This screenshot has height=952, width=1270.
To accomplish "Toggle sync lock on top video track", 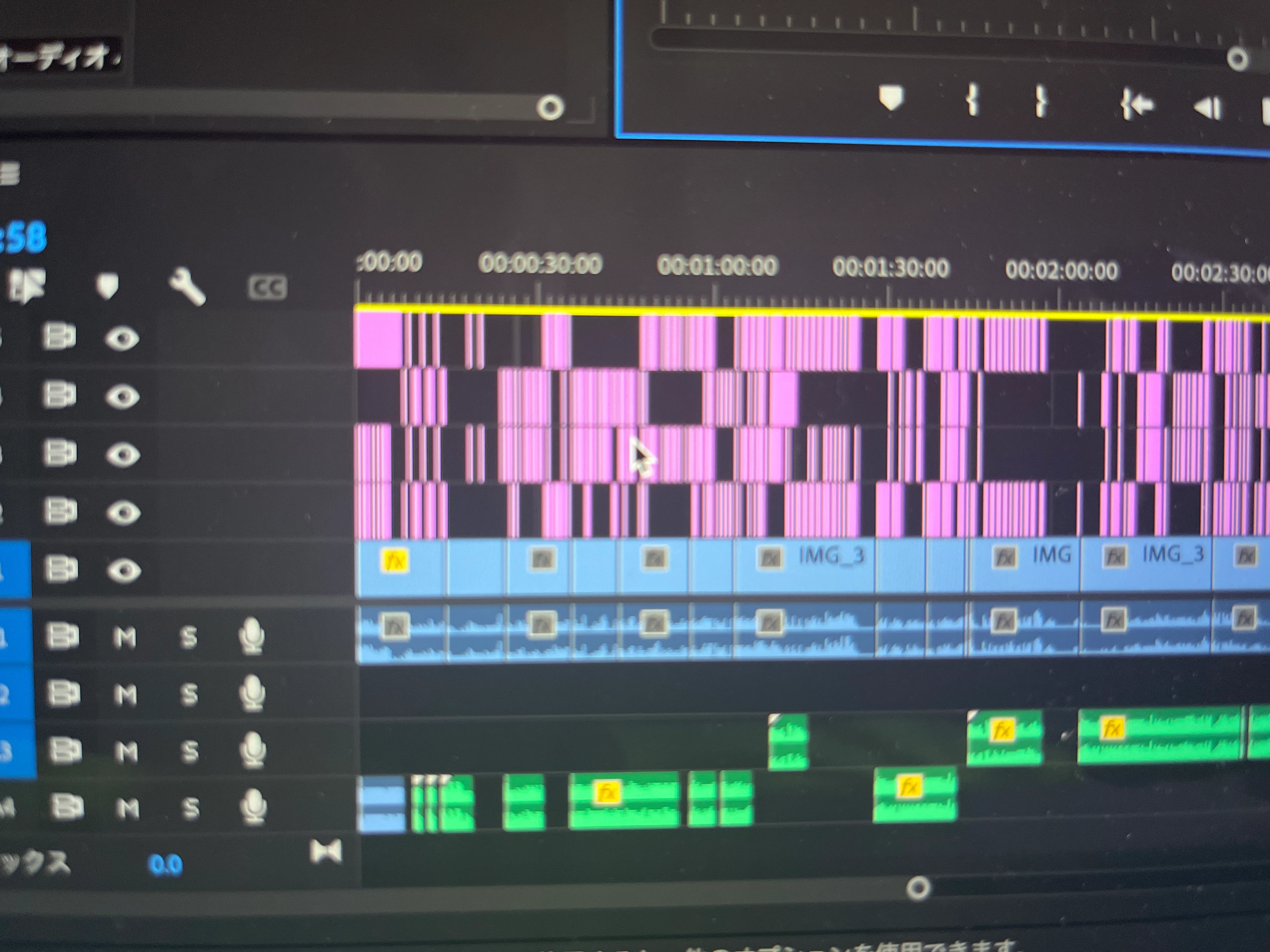I will pyautogui.click(x=60, y=337).
